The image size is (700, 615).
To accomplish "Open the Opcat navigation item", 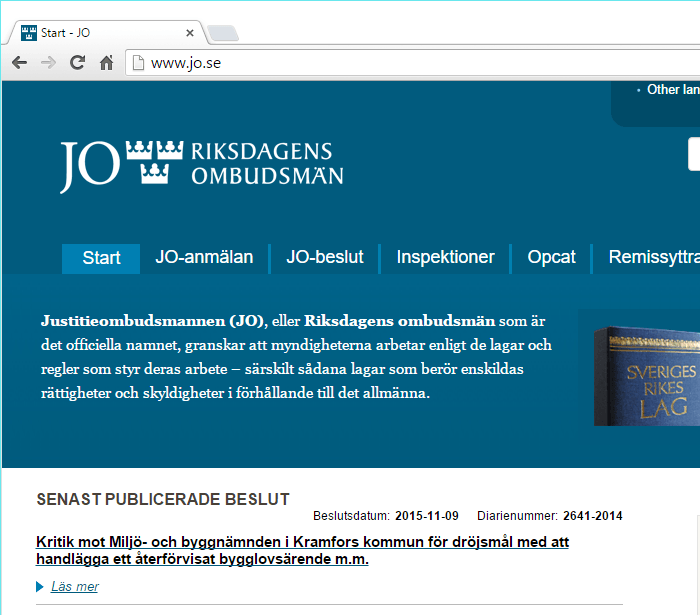I will pyautogui.click(x=551, y=258).
